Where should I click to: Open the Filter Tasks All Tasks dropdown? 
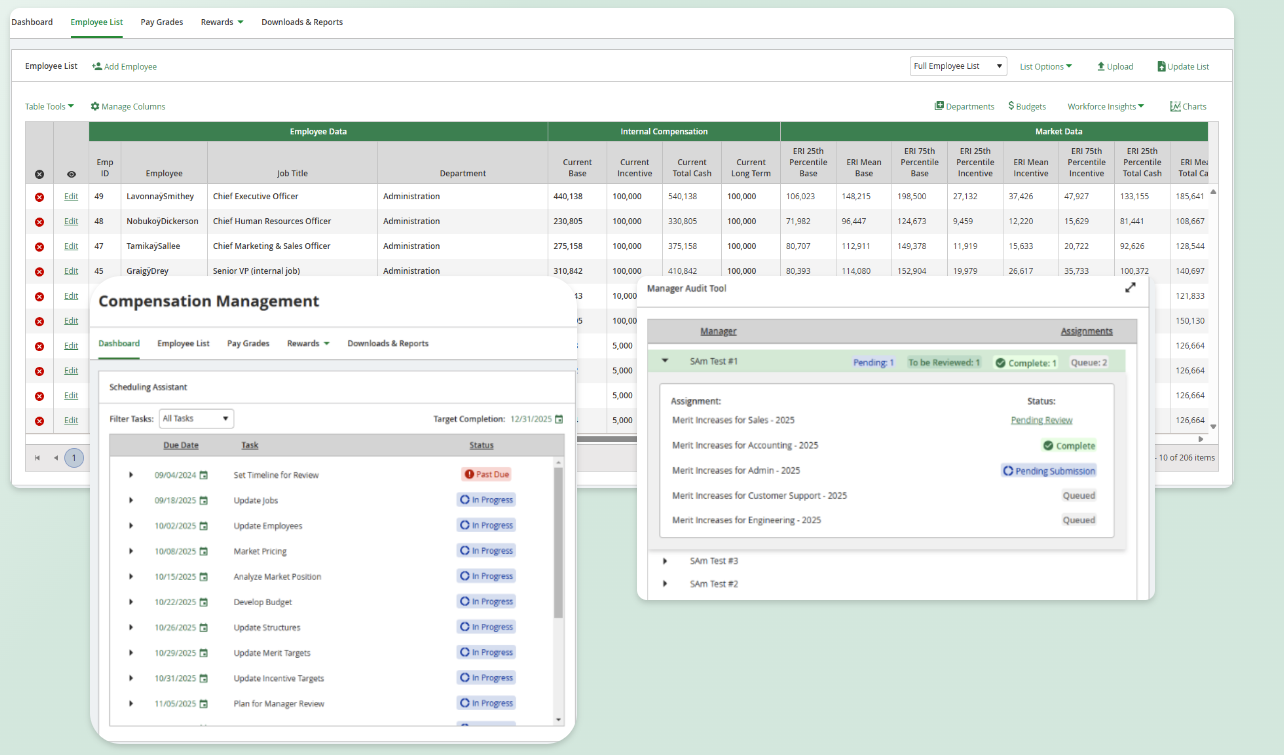point(197,418)
